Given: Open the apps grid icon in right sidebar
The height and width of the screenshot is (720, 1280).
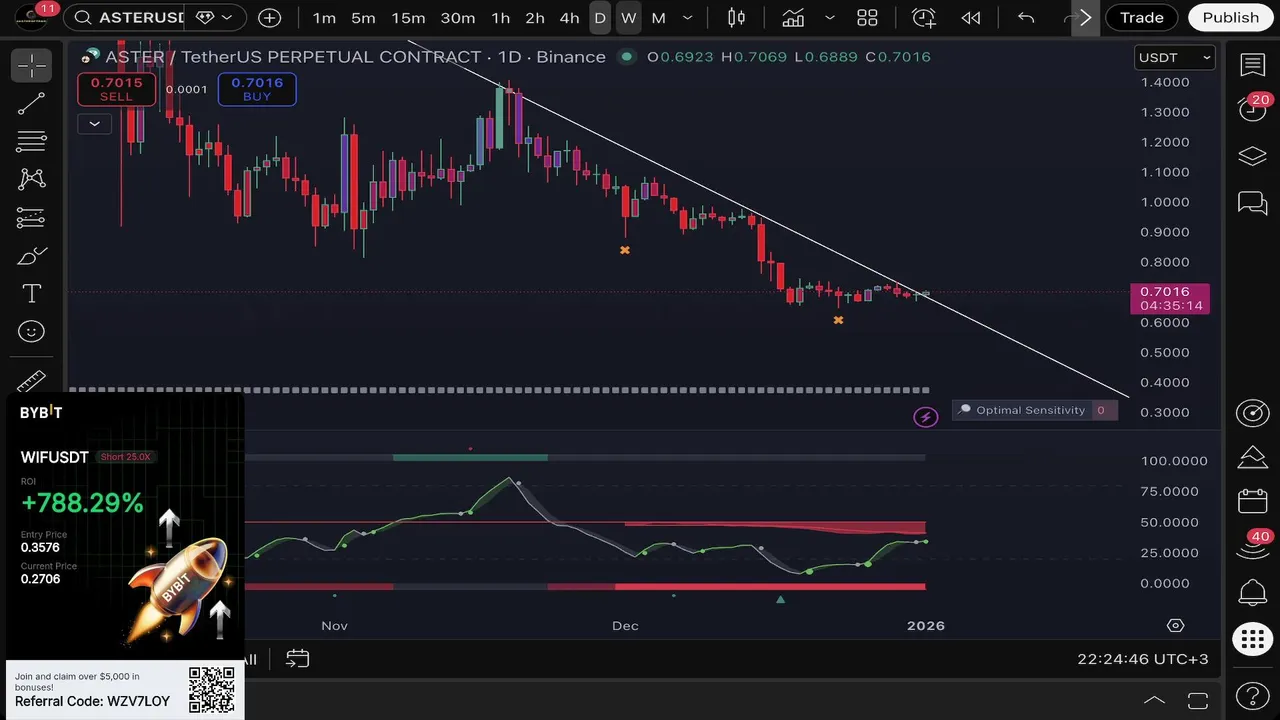Looking at the screenshot, I should [x=1253, y=638].
